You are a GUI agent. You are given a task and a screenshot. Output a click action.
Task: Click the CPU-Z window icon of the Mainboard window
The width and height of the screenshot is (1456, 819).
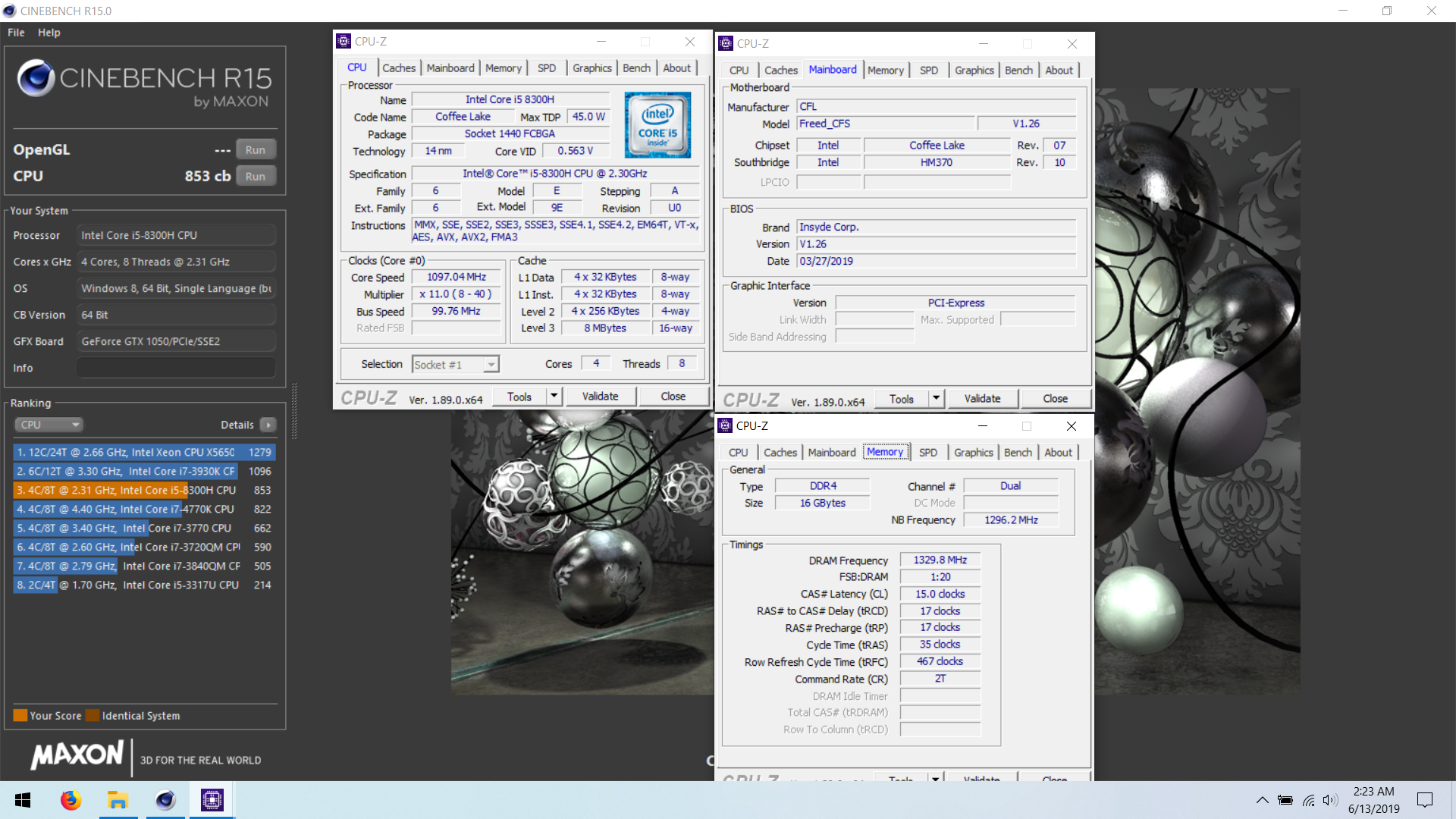[x=726, y=43]
